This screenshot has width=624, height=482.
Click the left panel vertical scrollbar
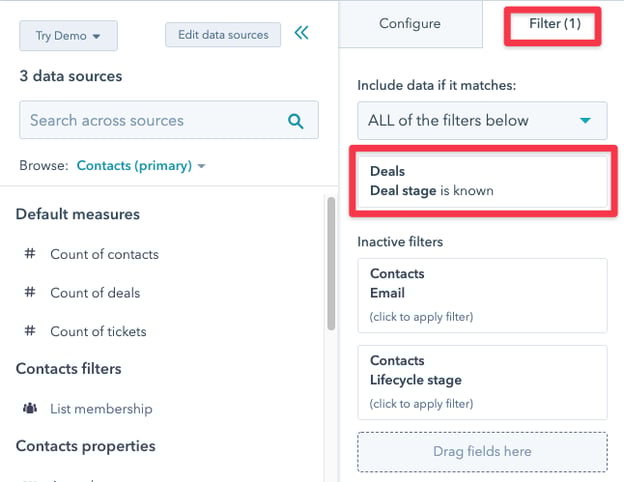point(332,263)
